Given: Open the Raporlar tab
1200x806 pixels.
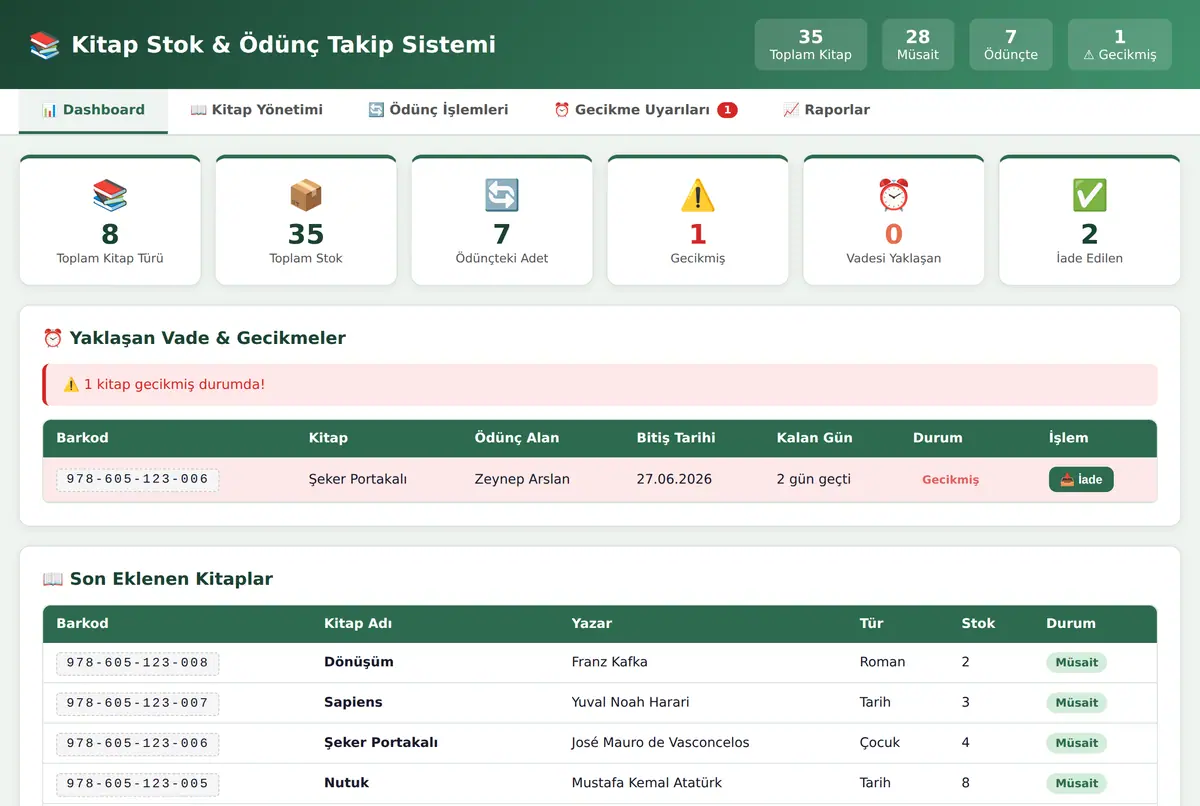Looking at the screenshot, I should click(x=826, y=110).
